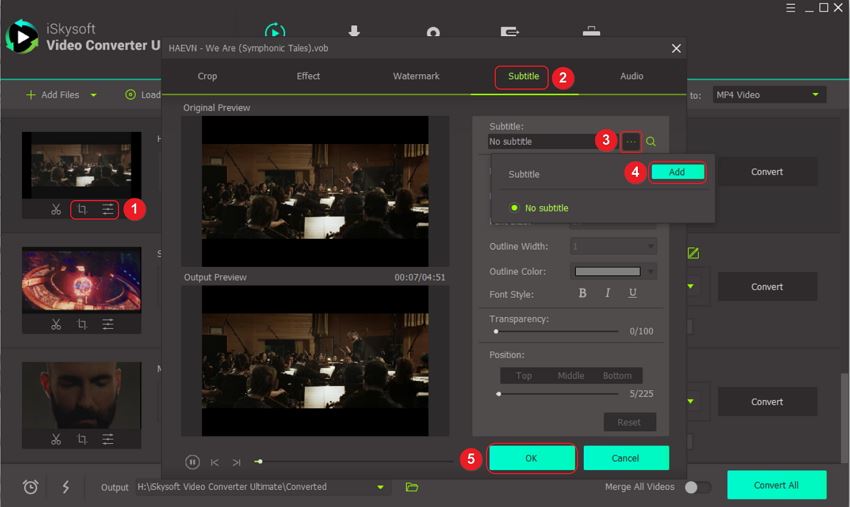Click the lightning high-speed conversion icon
The width and height of the screenshot is (850, 507).
66,487
